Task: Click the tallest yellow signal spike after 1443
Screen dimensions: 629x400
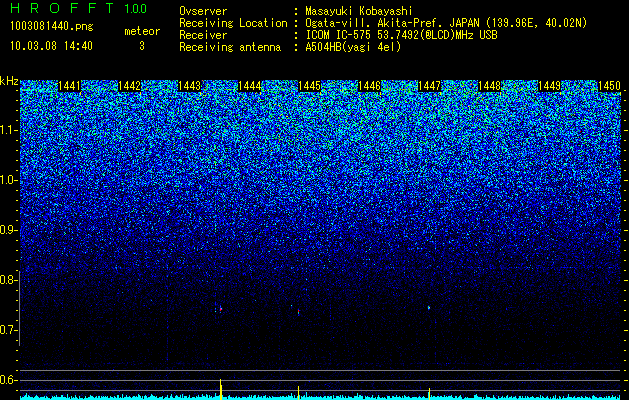Action: pyautogui.click(x=221, y=389)
